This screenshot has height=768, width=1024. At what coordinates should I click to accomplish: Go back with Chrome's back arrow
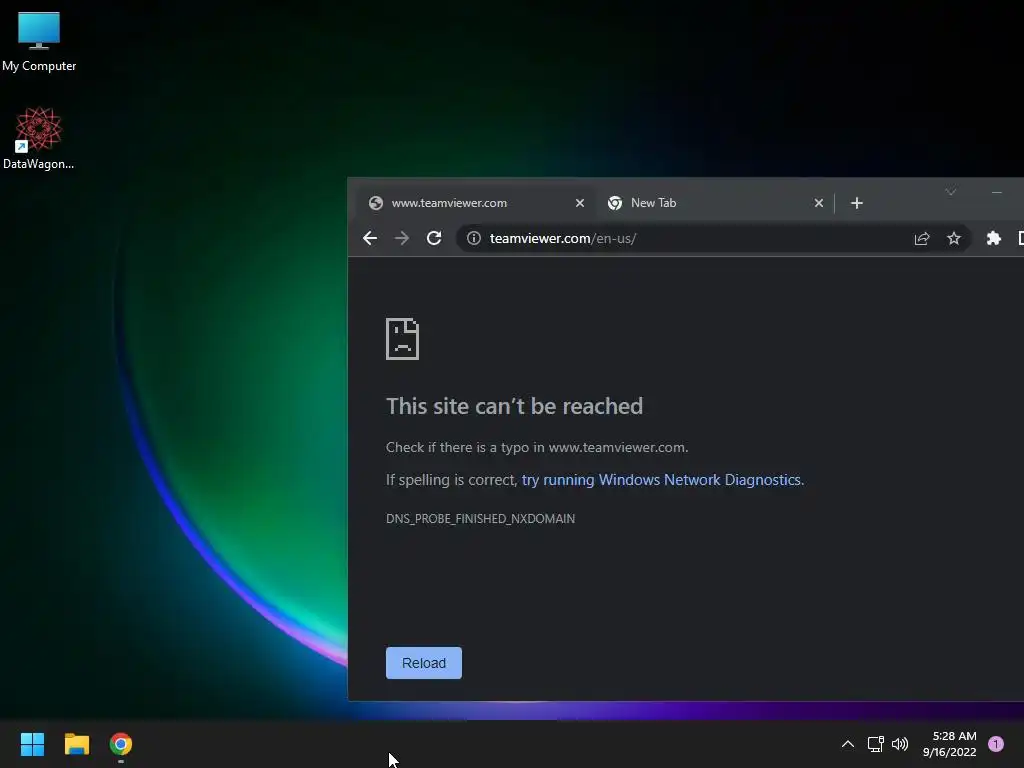pyautogui.click(x=370, y=238)
